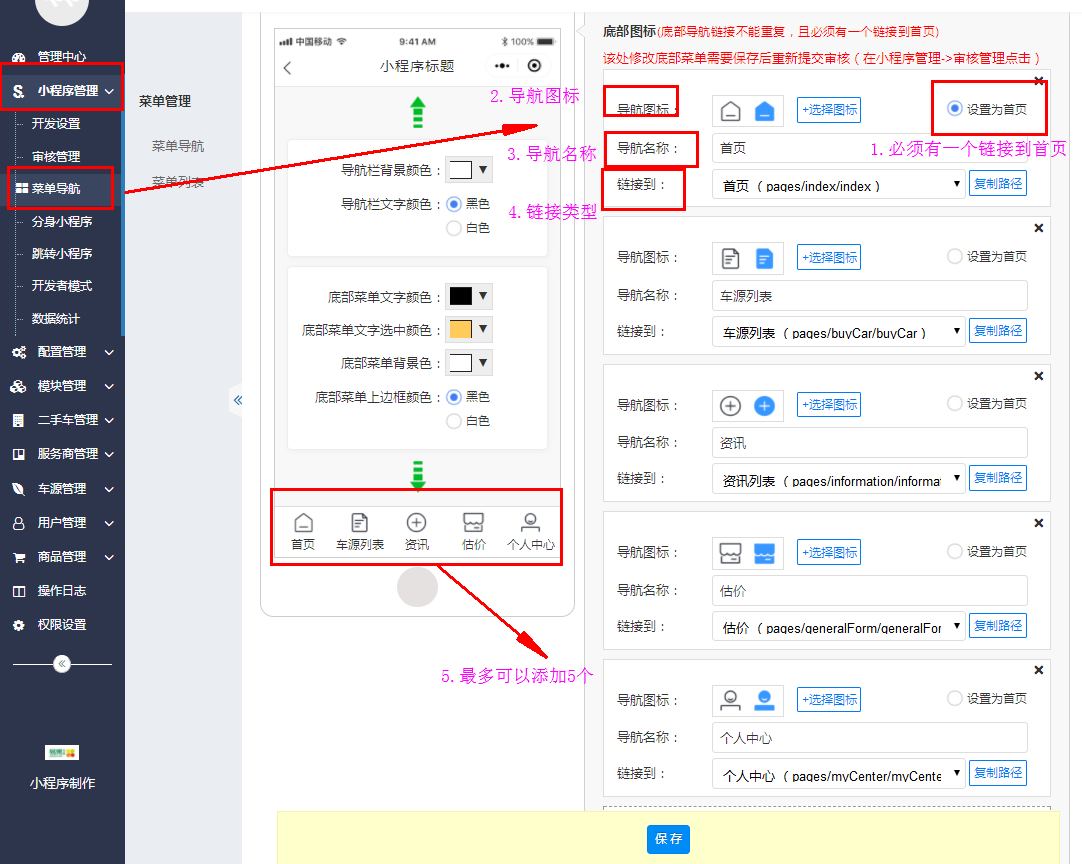Select the 估价 icon in the preview footer
The height and width of the screenshot is (864, 1082).
coord(473,521)
